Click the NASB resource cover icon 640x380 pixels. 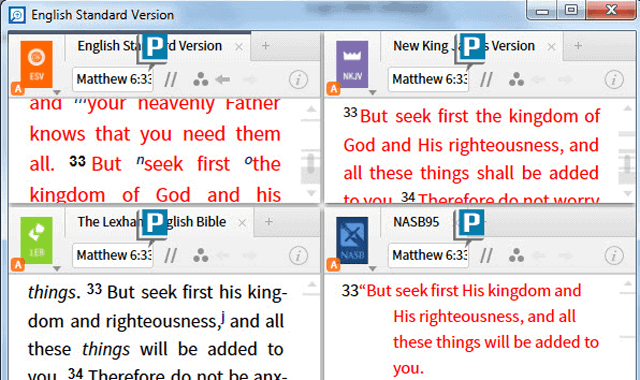[x=352, y=240]
